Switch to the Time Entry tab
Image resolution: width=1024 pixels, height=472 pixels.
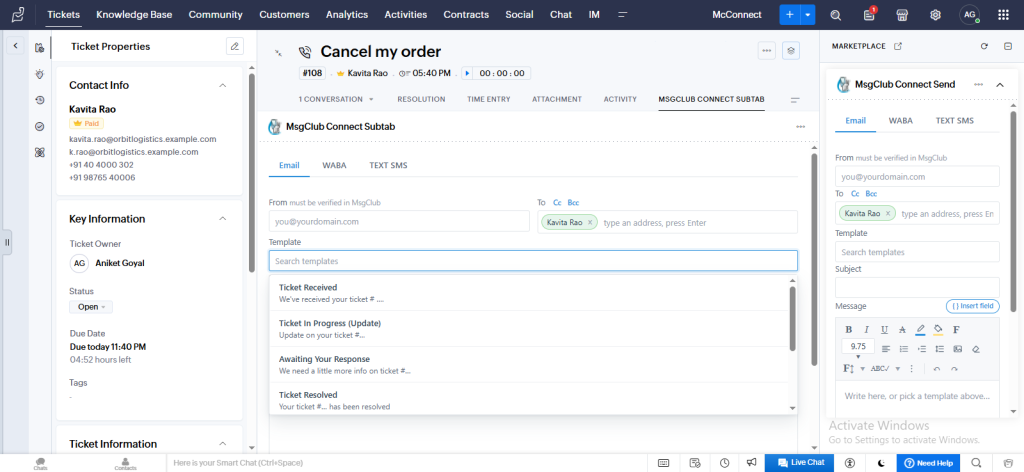click(x=488, y=99)
